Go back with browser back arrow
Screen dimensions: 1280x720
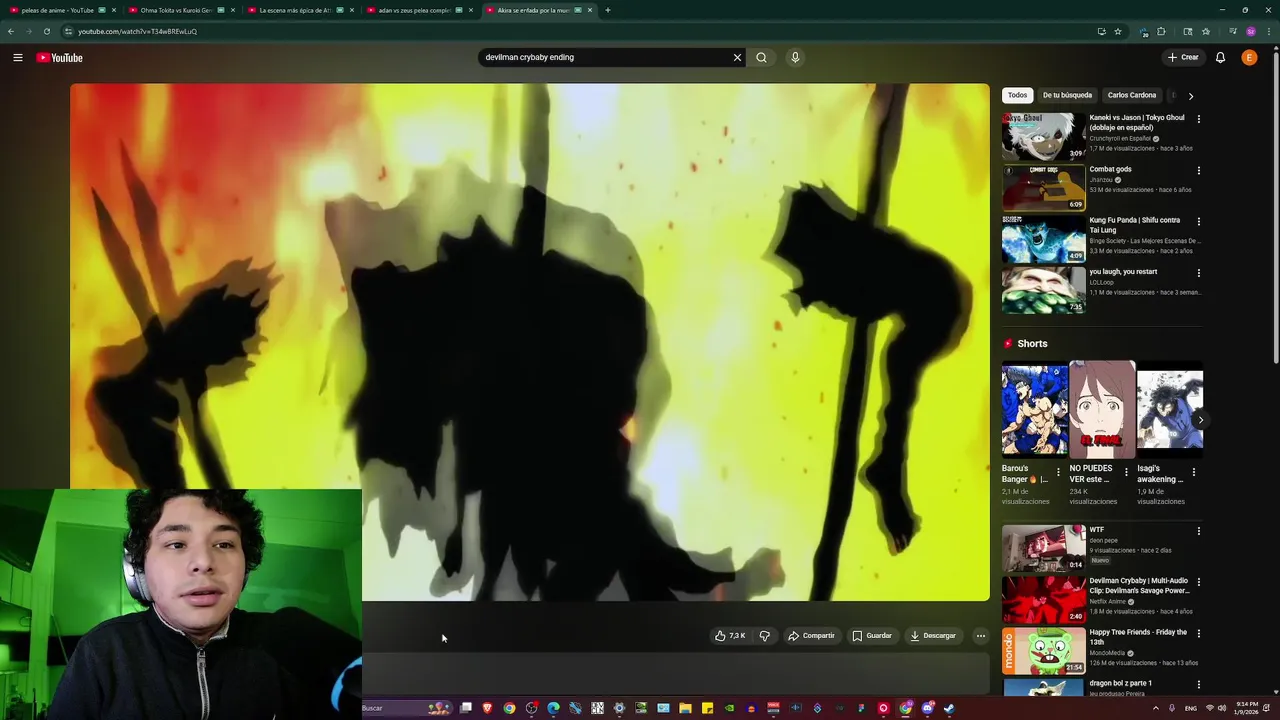tap(11, 31)
